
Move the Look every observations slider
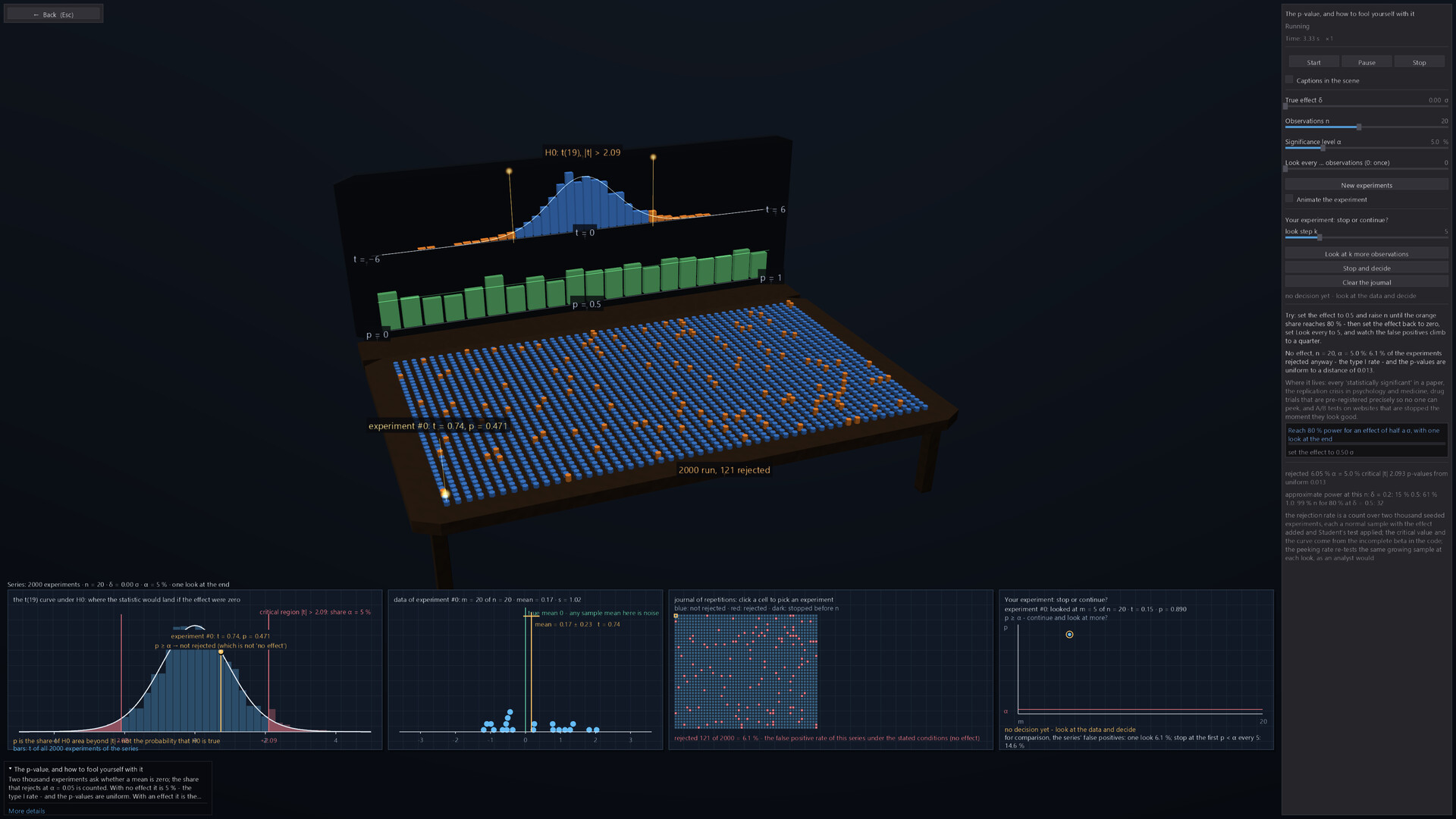(x=1367, y=169)
